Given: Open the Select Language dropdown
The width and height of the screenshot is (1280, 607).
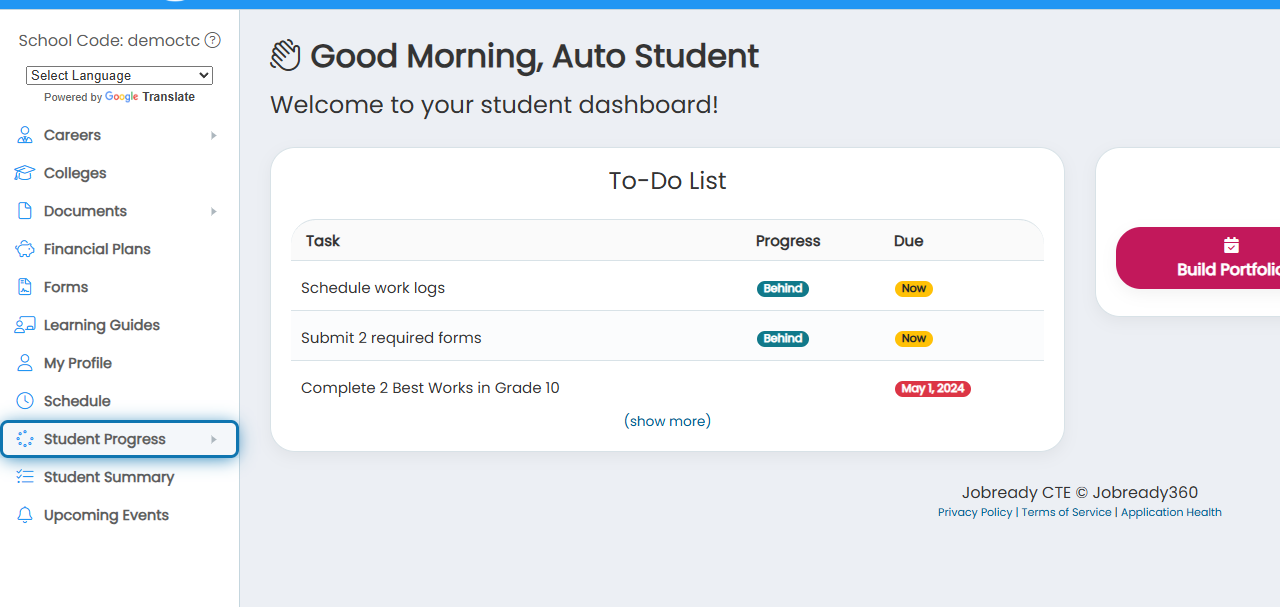Looking at the screenshot, I should [x=119, y=75].
